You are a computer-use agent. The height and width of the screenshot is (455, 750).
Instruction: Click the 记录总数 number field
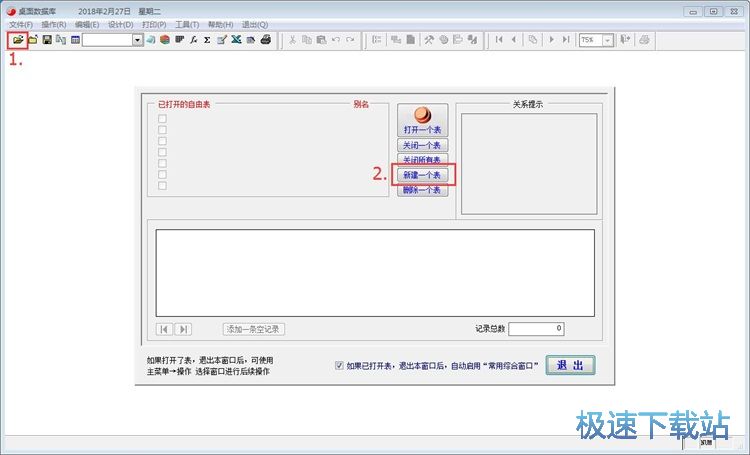point(536,328)
